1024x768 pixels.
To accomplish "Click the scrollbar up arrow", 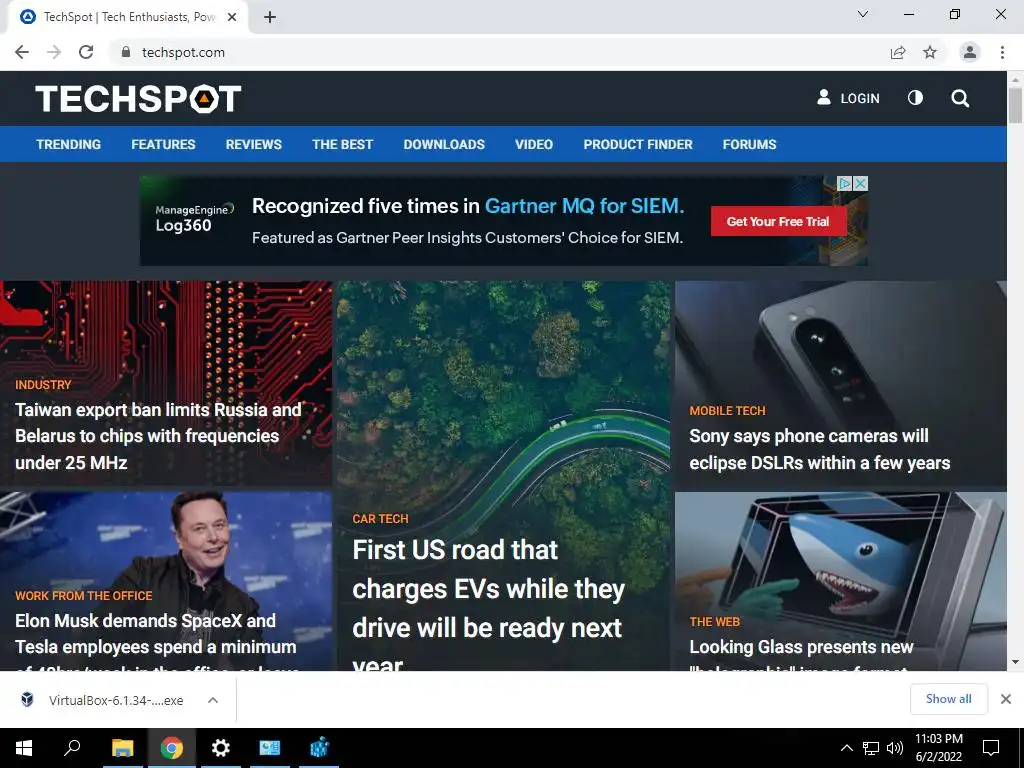I will [1015, 80].
